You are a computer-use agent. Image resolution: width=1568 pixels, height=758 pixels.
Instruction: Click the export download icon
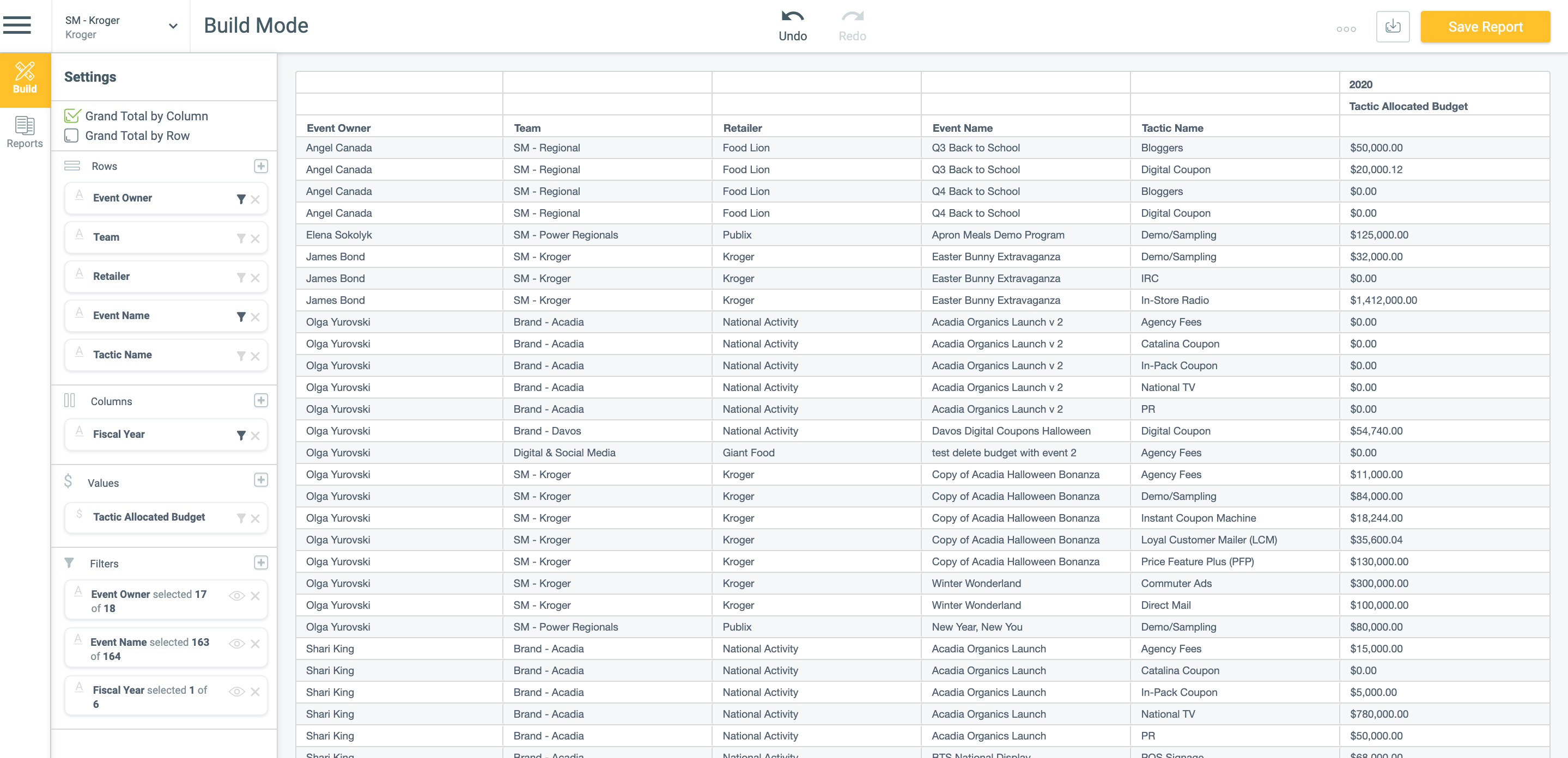point(1392,27)
